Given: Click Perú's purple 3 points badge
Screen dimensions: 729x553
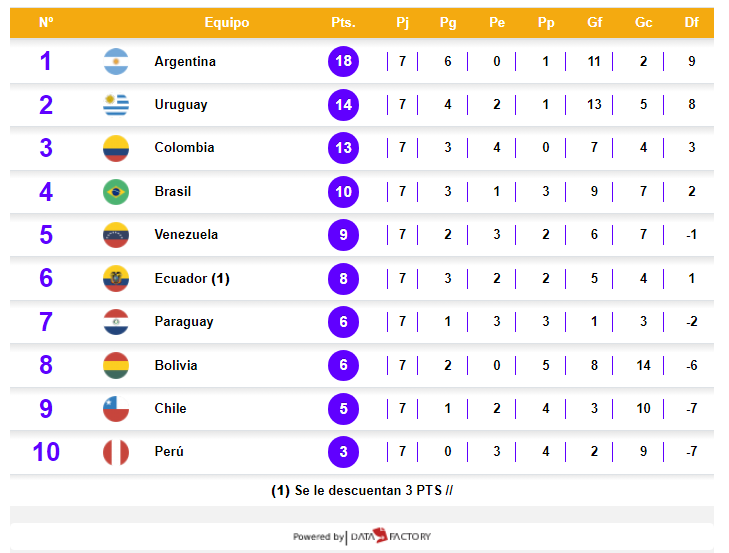Looking at the screenshot, I should (x=343, y=452).
